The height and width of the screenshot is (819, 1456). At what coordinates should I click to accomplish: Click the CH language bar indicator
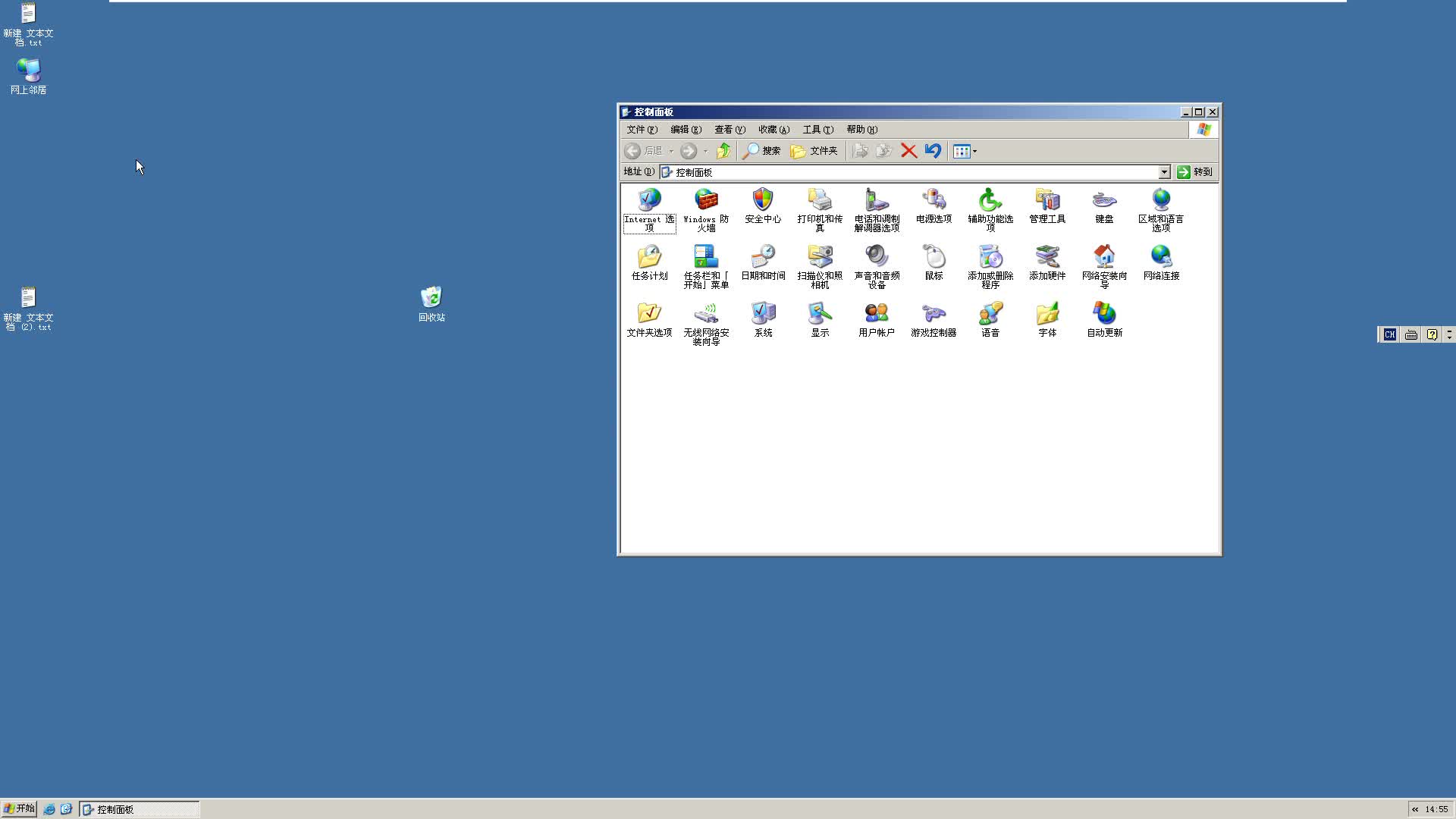pyautogui.click(x=1389, y=334)
